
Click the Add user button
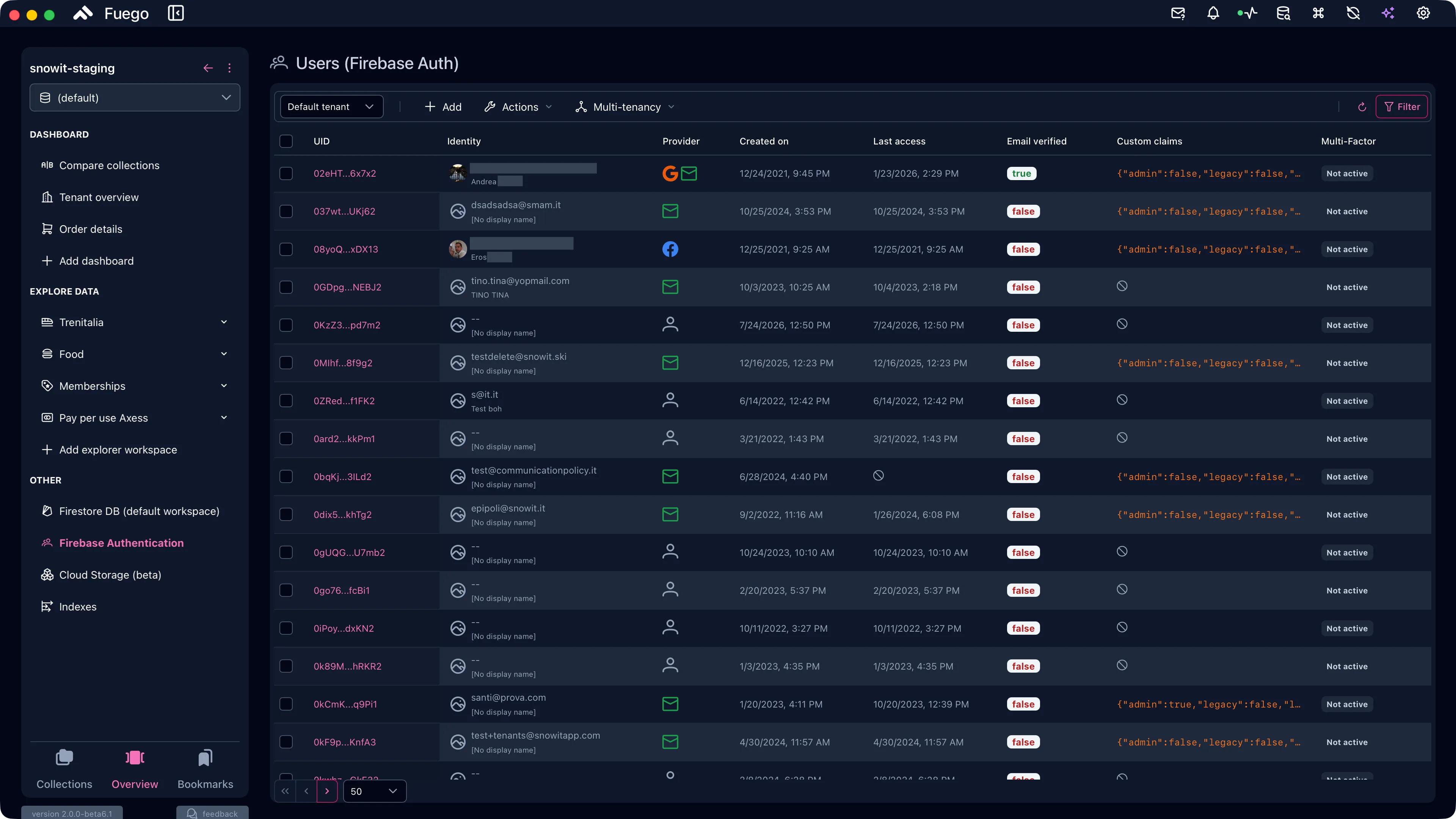pyautogui.click(x=442, y=107)
